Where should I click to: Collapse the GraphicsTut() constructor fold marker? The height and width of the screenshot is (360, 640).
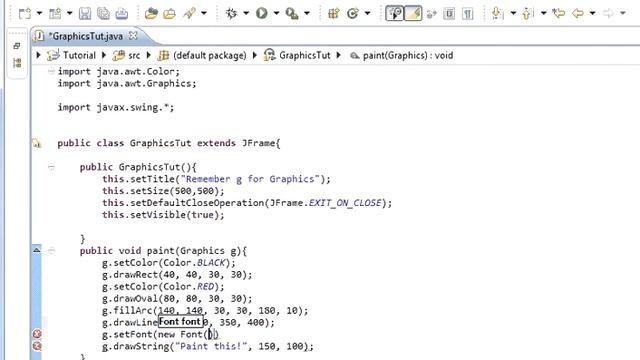[x=51, y=167]
